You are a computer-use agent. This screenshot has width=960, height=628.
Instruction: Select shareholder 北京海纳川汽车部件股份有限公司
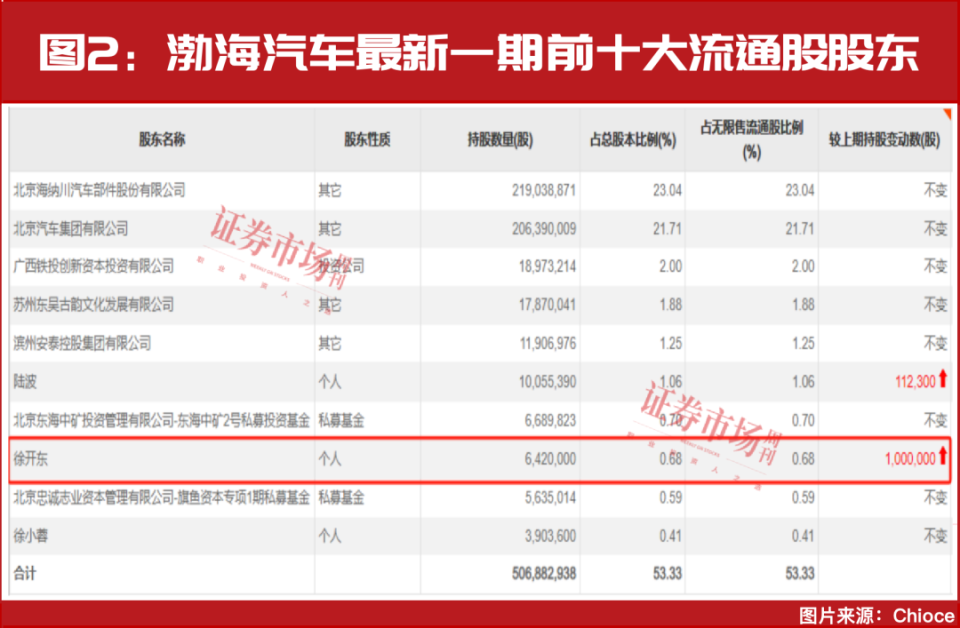point(99,190)
